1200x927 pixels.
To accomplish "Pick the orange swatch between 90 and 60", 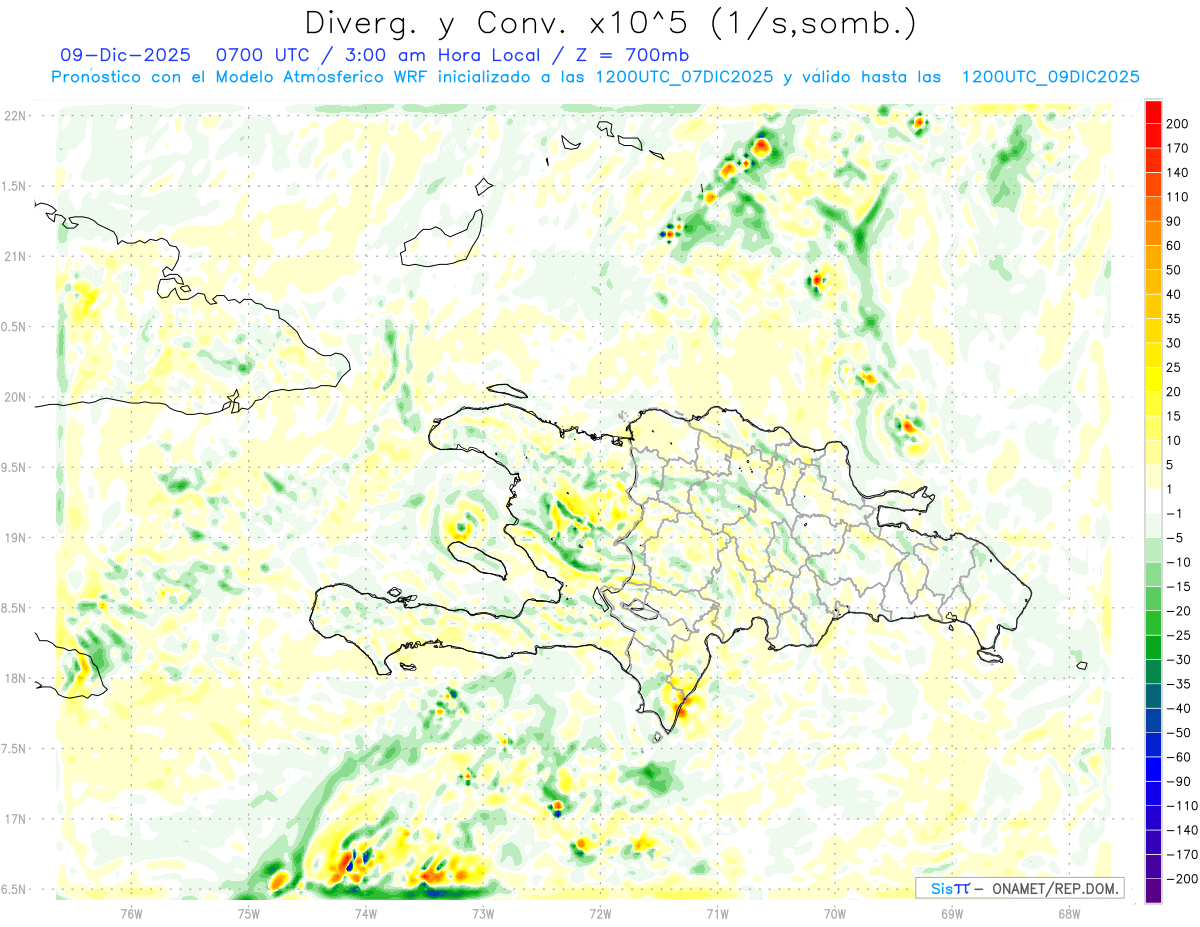I will tap(1153, 234).
